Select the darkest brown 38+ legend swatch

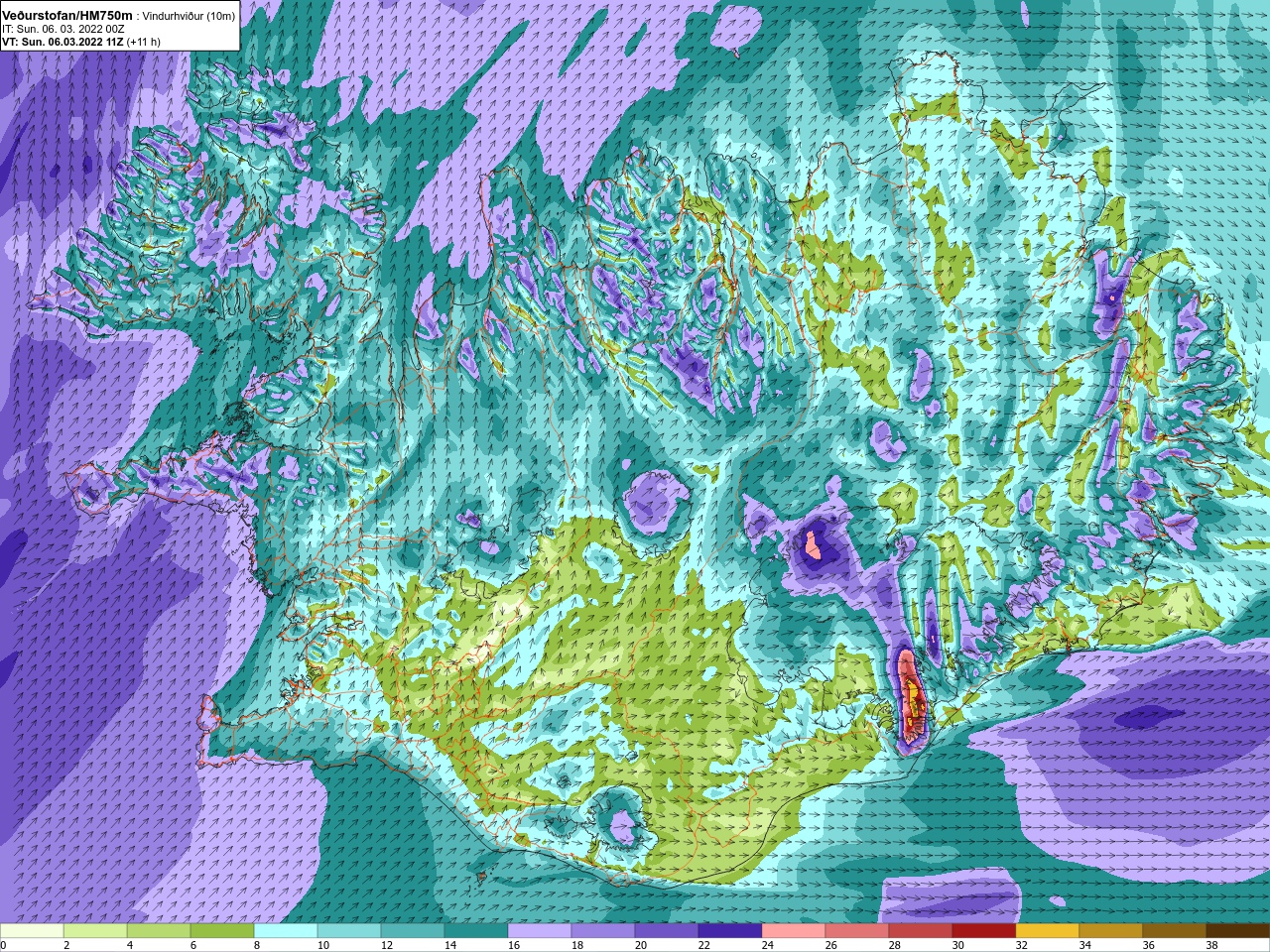pos(1238,932)
